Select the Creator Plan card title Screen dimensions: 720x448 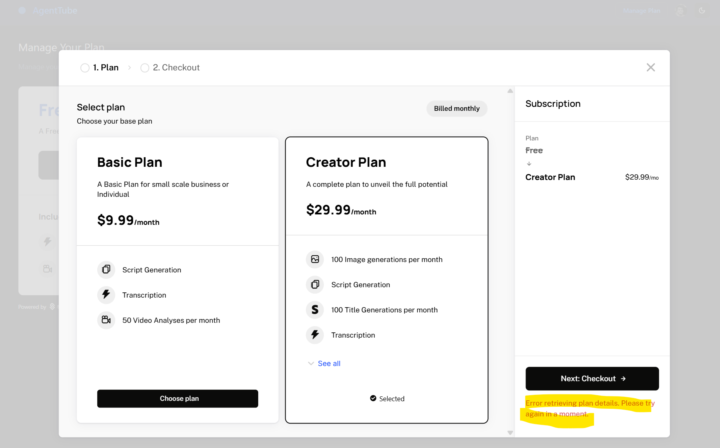[x=346, y=162]
